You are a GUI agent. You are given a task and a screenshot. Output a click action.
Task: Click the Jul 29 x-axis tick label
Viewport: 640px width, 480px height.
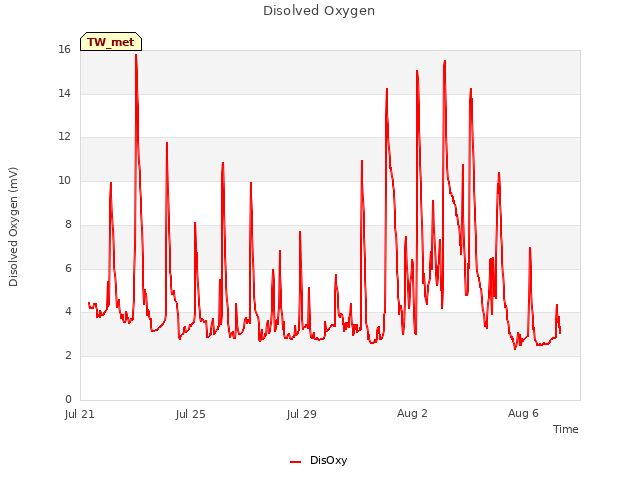[x=302, y=414]
